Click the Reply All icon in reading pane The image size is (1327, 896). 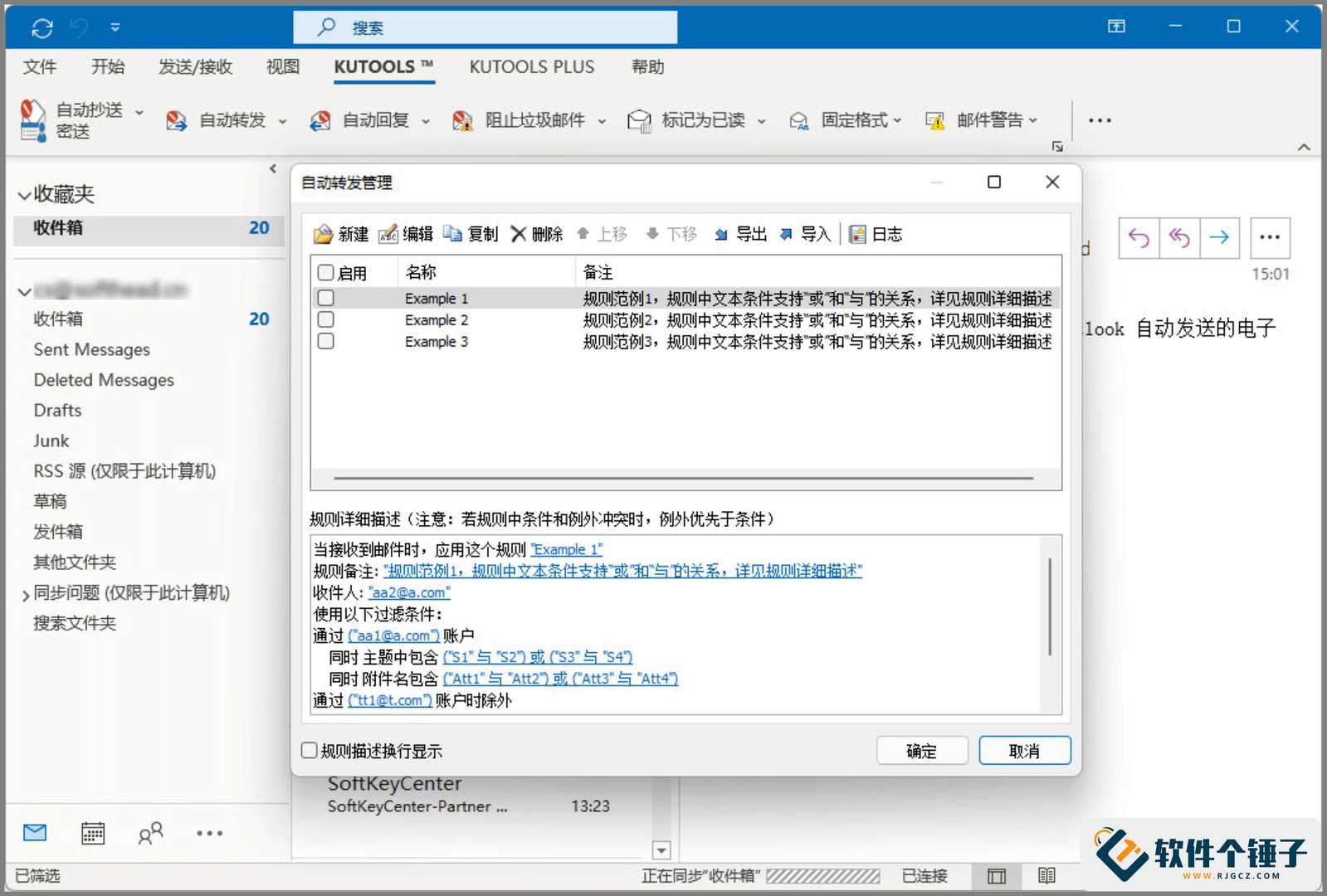click(x=1179, y=238)
